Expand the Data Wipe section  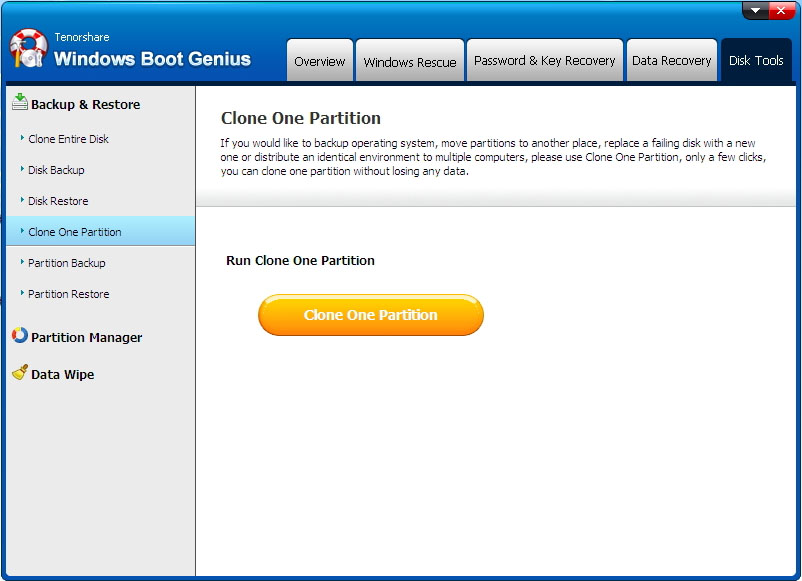[x=62, y=374]
